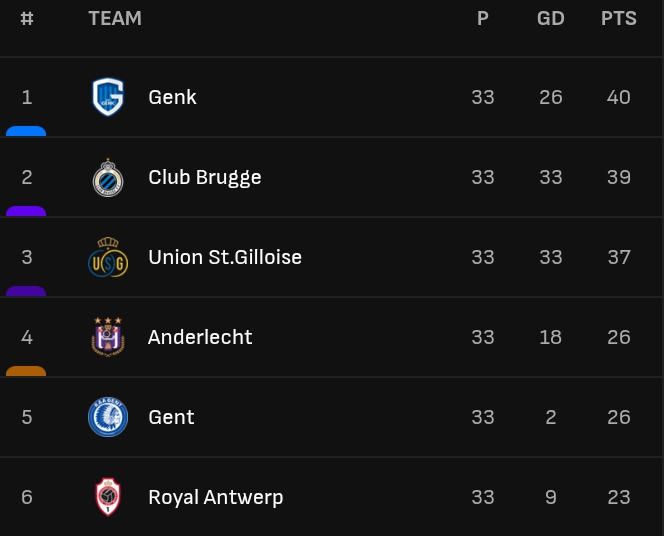This screenshot has height=536, width=664.
Task: Select the Union St.Gilloise team name
Action: pos(225,257)
